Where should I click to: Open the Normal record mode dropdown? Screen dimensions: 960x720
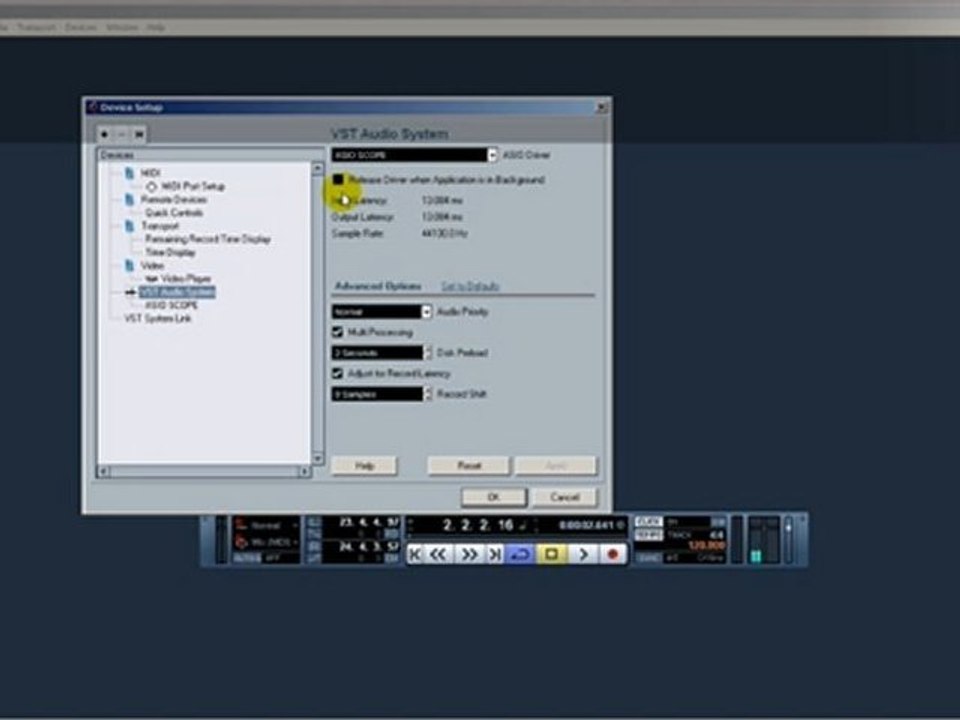tap(267, 525)
